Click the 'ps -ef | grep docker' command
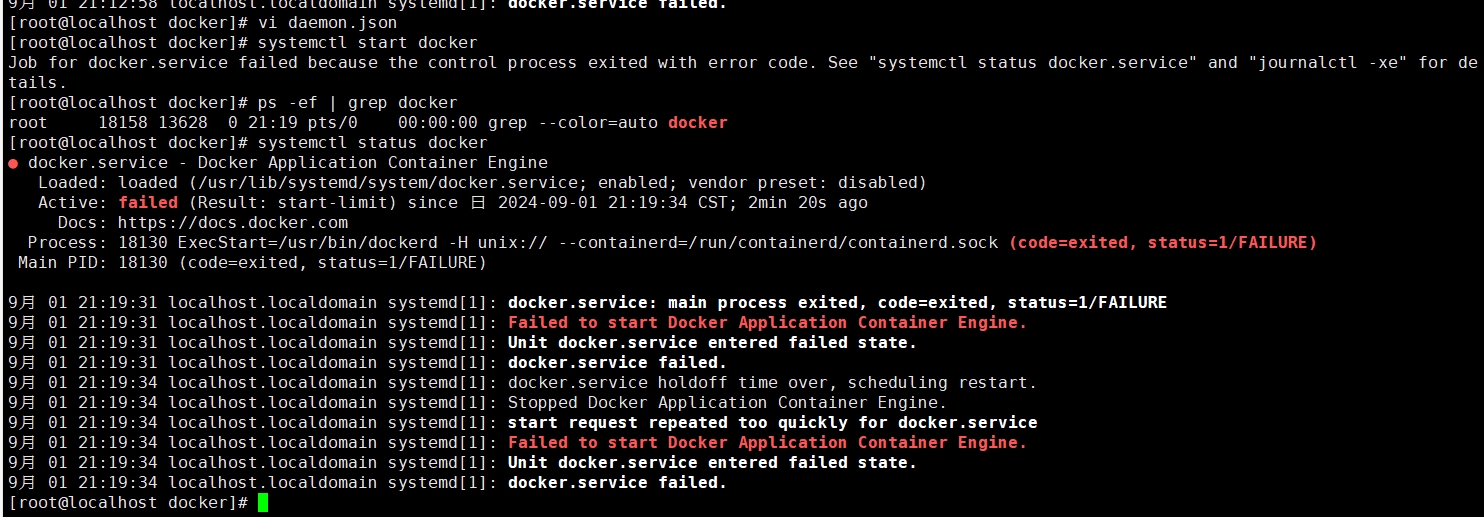The height and width of the screenshot is (517, 1484). tap(357, 102)
